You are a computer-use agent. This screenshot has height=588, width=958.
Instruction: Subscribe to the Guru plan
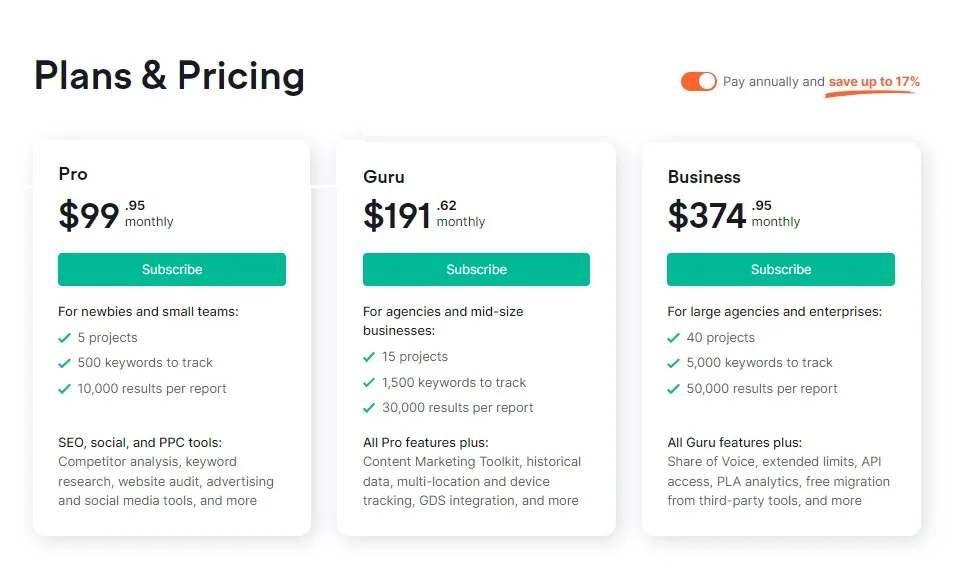(x=477, y=270)
